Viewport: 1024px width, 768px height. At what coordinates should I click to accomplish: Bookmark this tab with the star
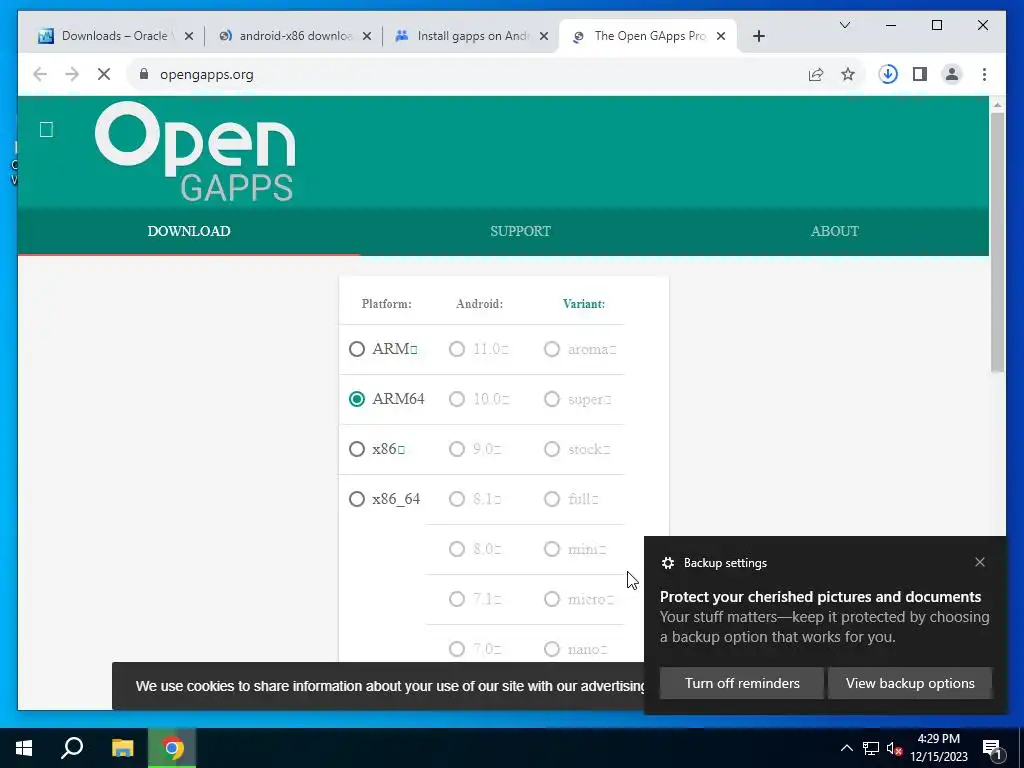click(x=848, y=74)
